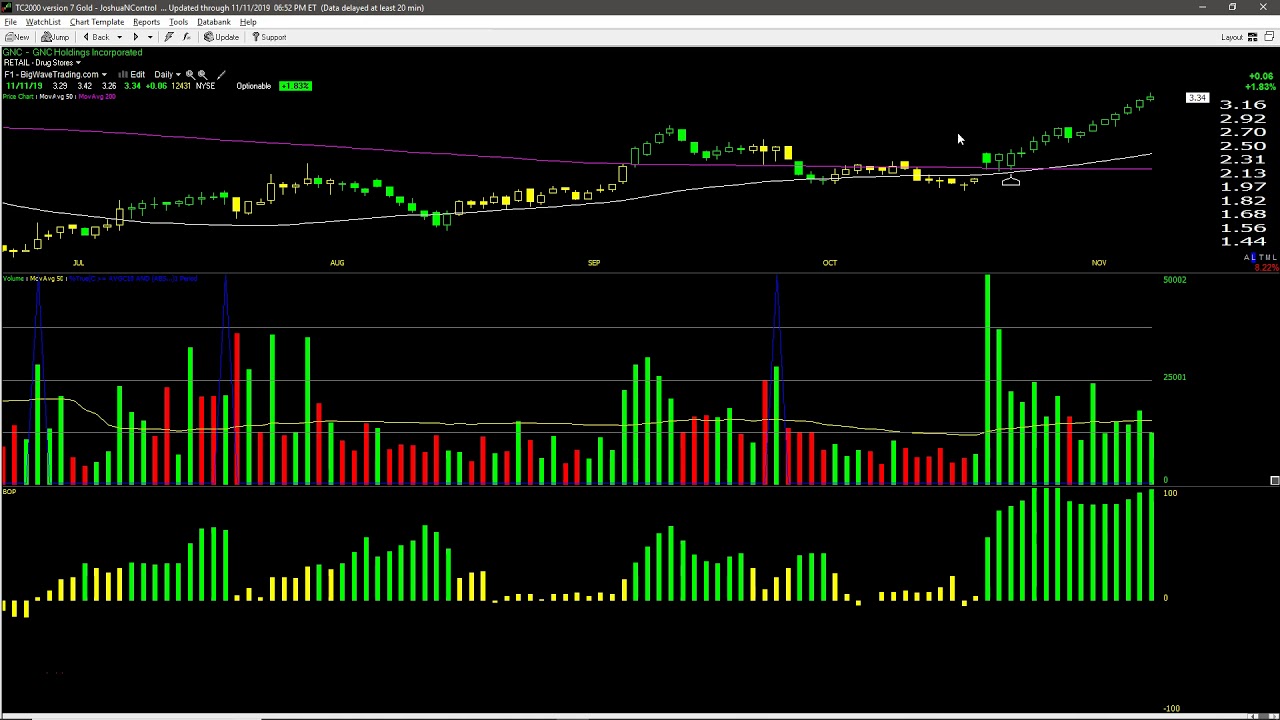Click the New toolbar button
This screenshot has width=1280, height=720.
click(x=17, y=37)
